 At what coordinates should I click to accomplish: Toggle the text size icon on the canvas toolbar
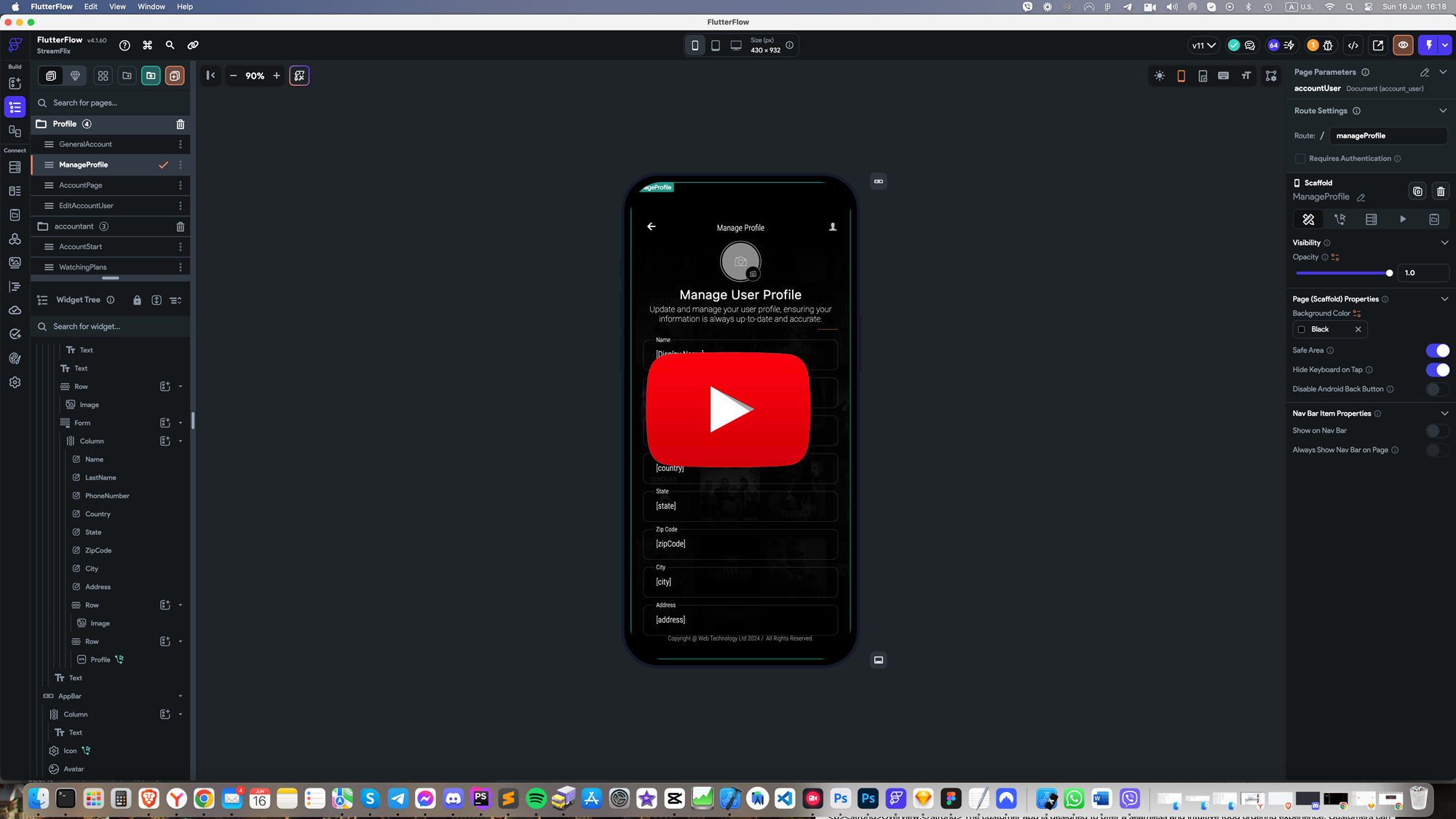click(1246, 76)
